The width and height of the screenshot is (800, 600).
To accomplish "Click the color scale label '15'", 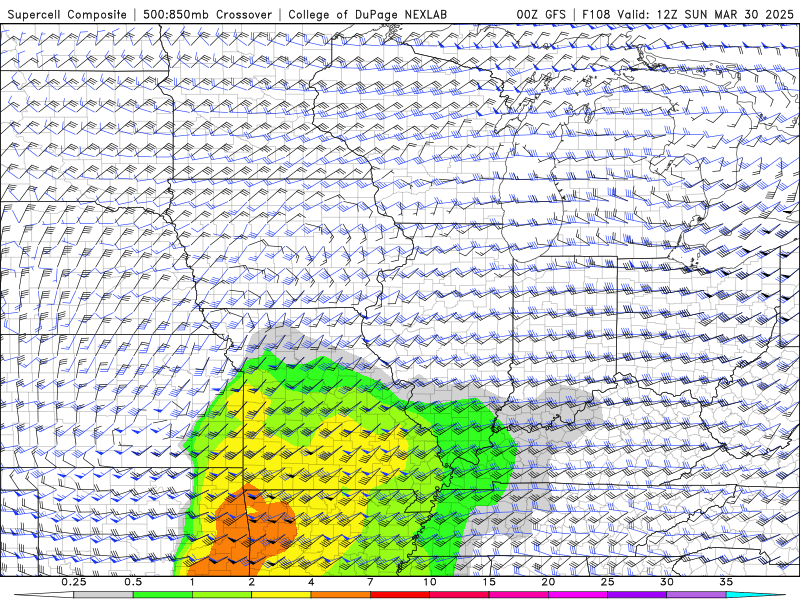I will (489, 582).
